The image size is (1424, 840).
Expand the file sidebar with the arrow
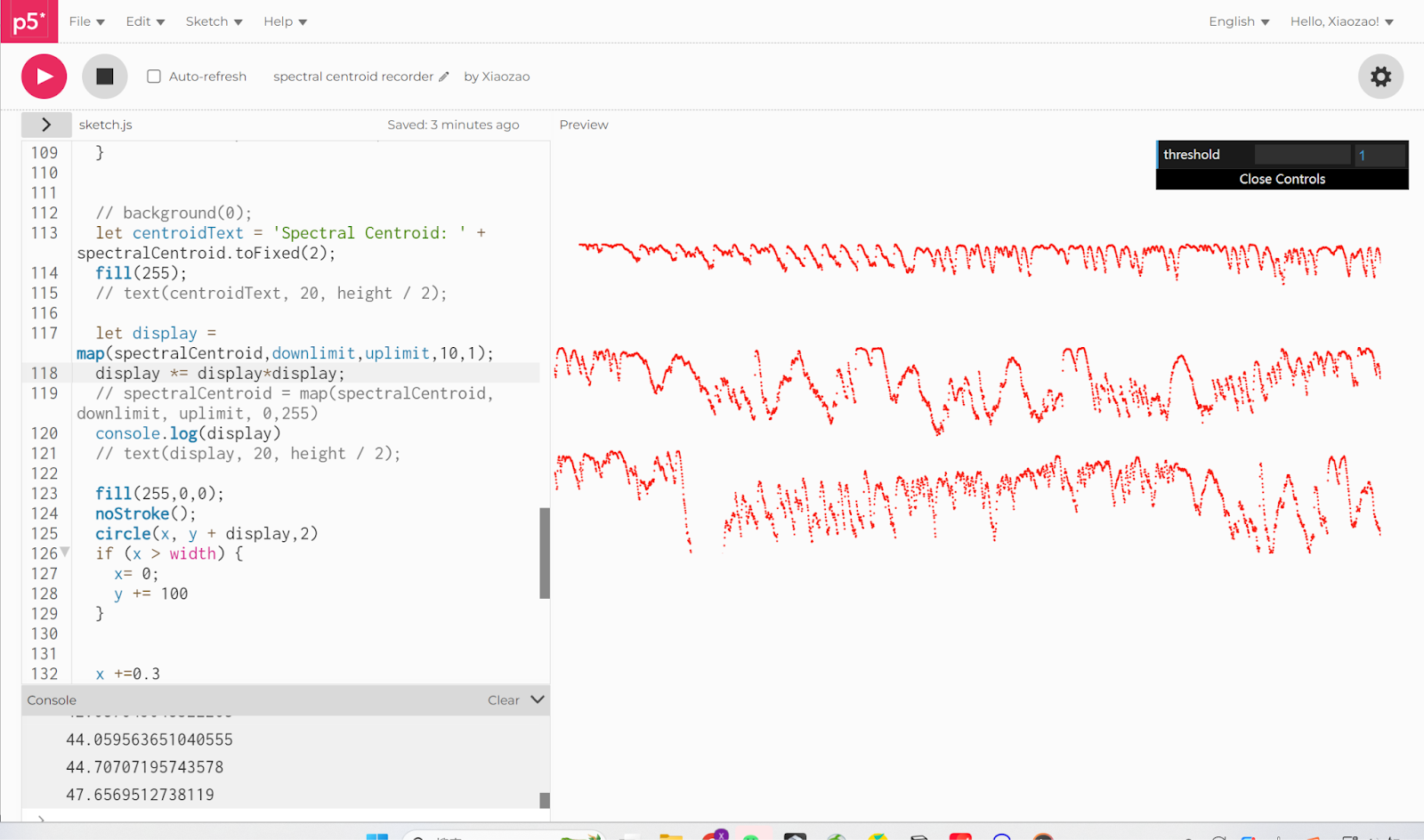tap(46, 125)
